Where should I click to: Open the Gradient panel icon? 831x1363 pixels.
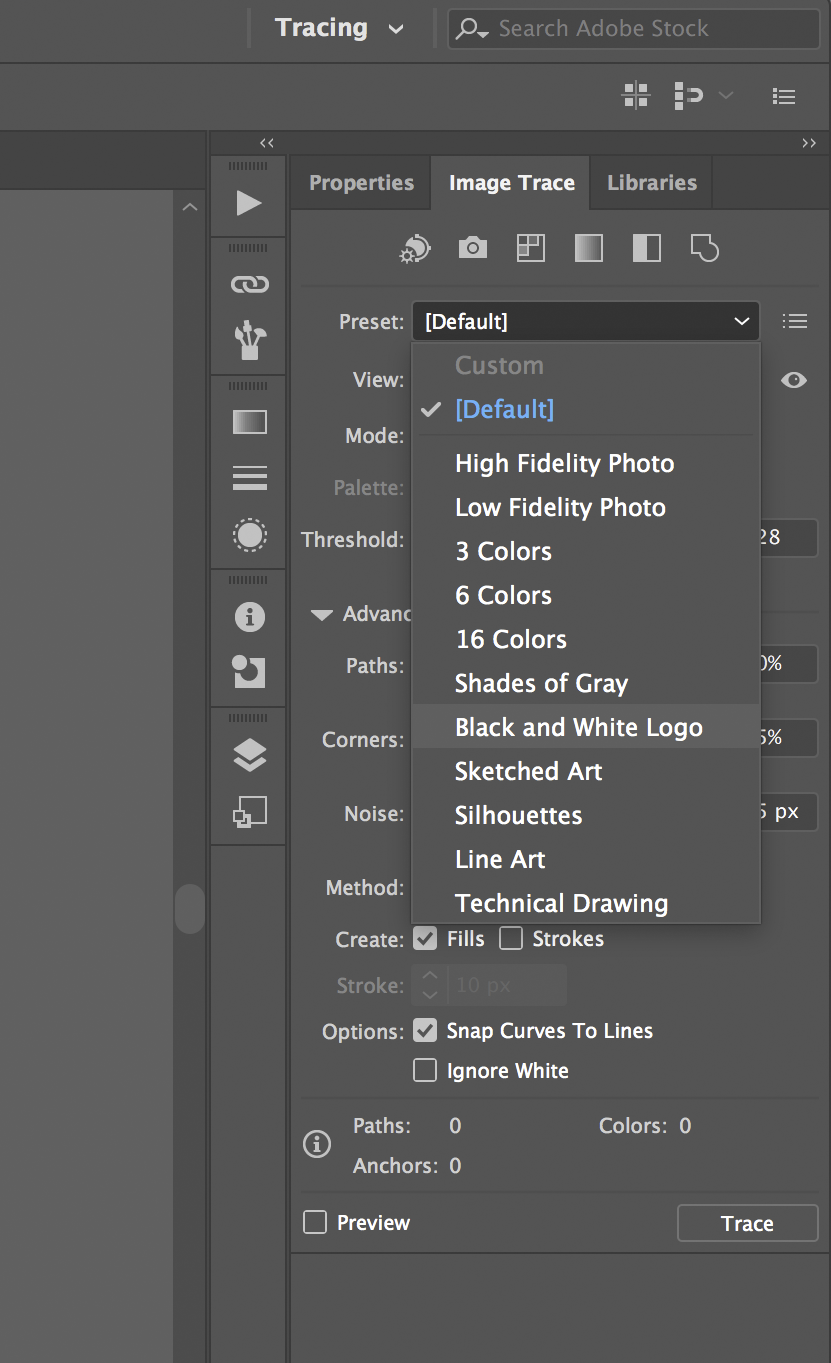(x=249, y=422)
